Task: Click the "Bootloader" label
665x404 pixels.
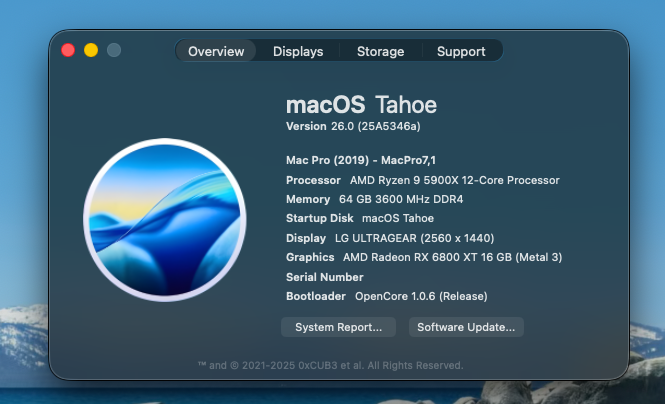Action: tap(316, 296)
